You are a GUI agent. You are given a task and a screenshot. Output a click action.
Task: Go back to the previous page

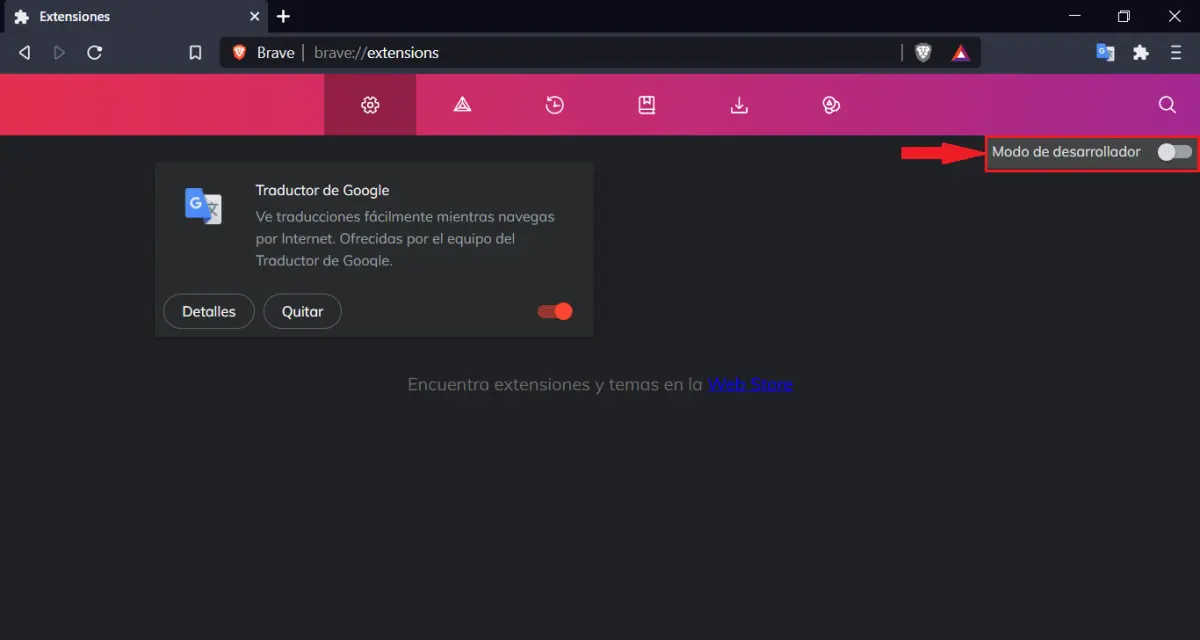tap(25, 53)
